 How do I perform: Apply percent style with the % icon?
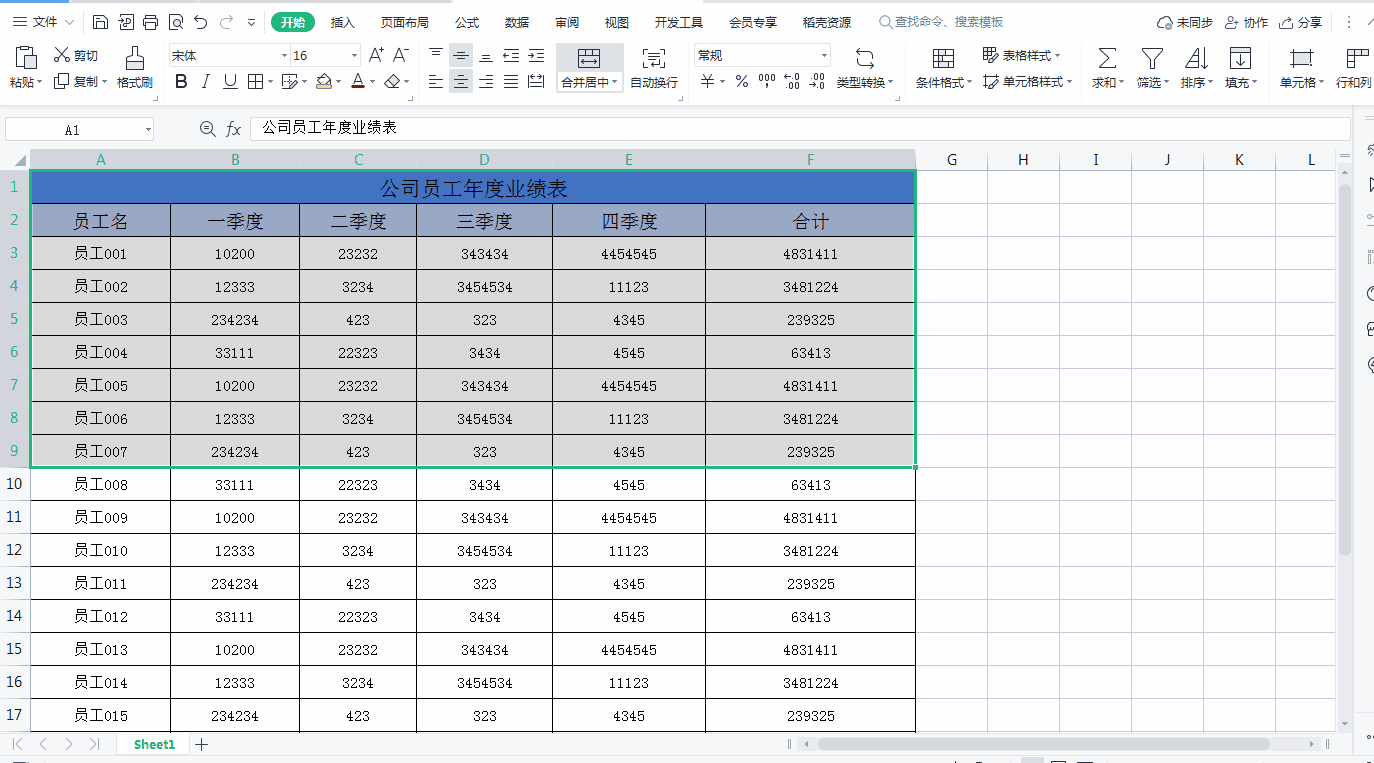(x=742, y=82)
